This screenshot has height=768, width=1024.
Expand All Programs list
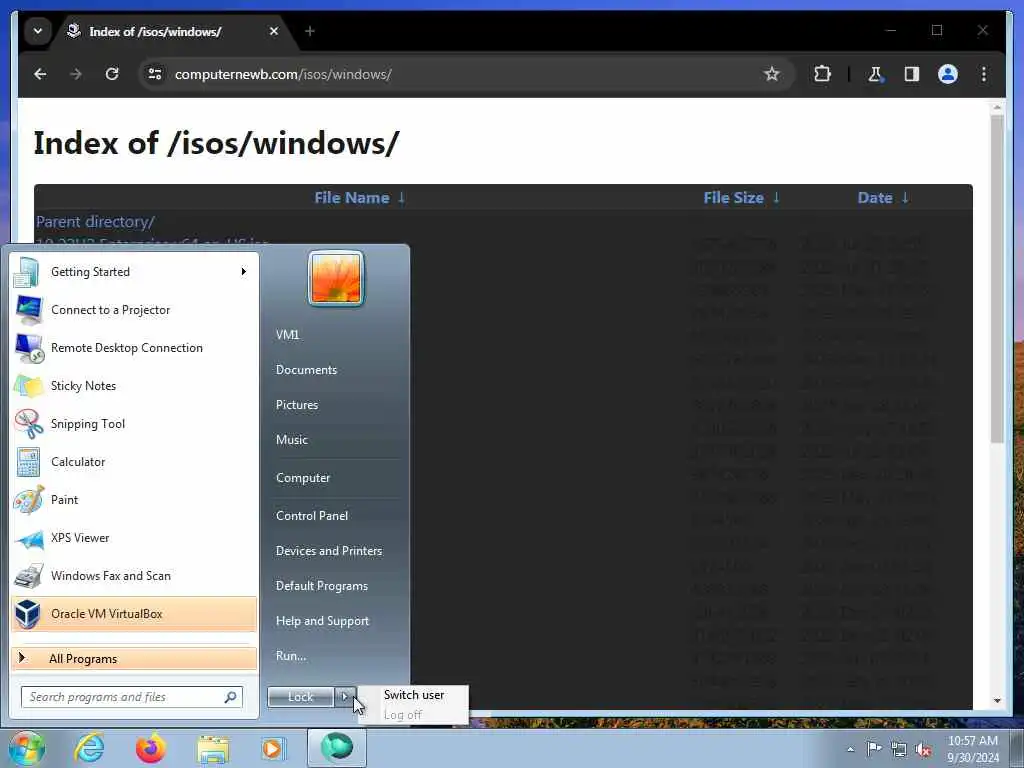tap(135, 658)
